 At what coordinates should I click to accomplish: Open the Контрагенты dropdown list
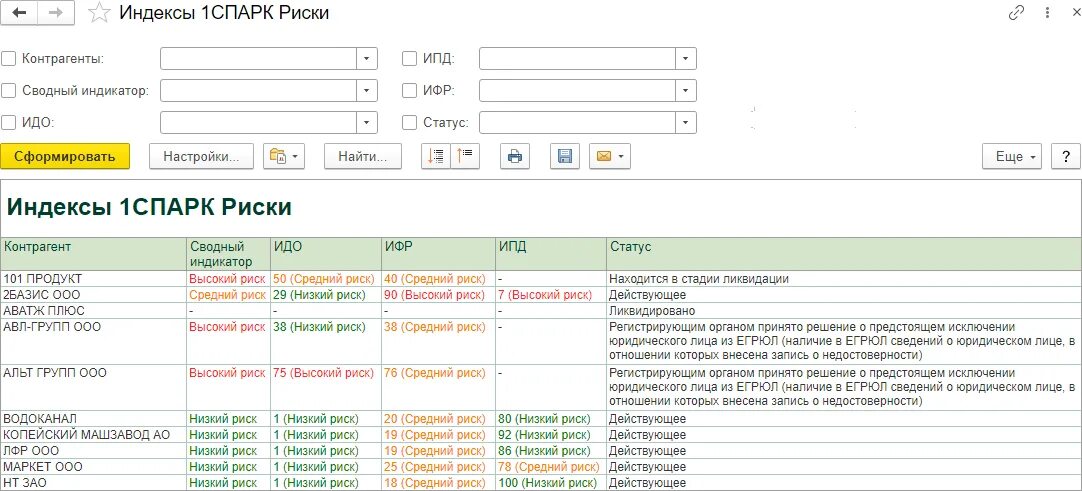(x=367, y=59)
